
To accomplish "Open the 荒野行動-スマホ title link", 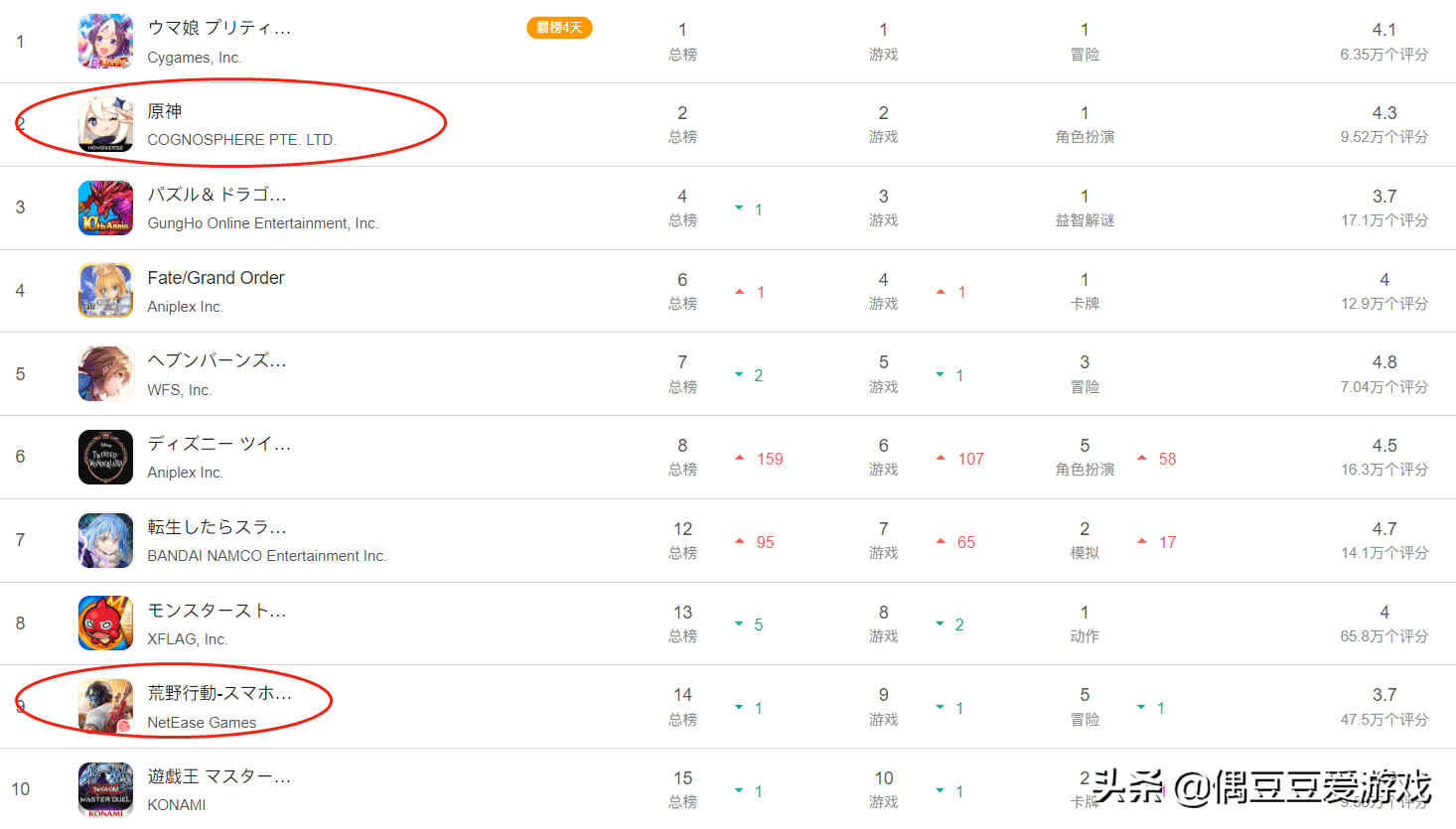I will (x=219, y=693).
